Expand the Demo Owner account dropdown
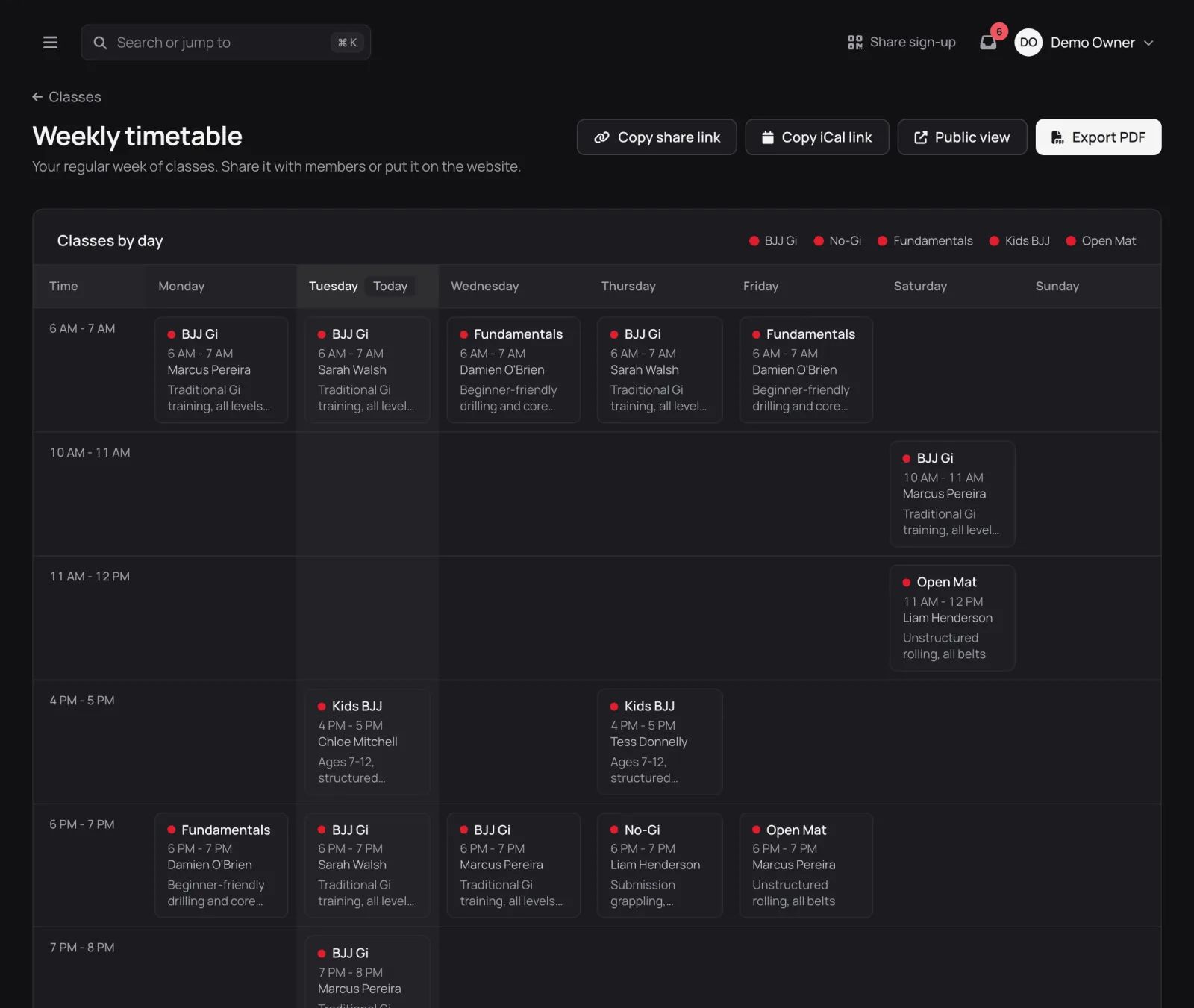Screen dimensions: 1194x1008 (x=1084, y=43)
